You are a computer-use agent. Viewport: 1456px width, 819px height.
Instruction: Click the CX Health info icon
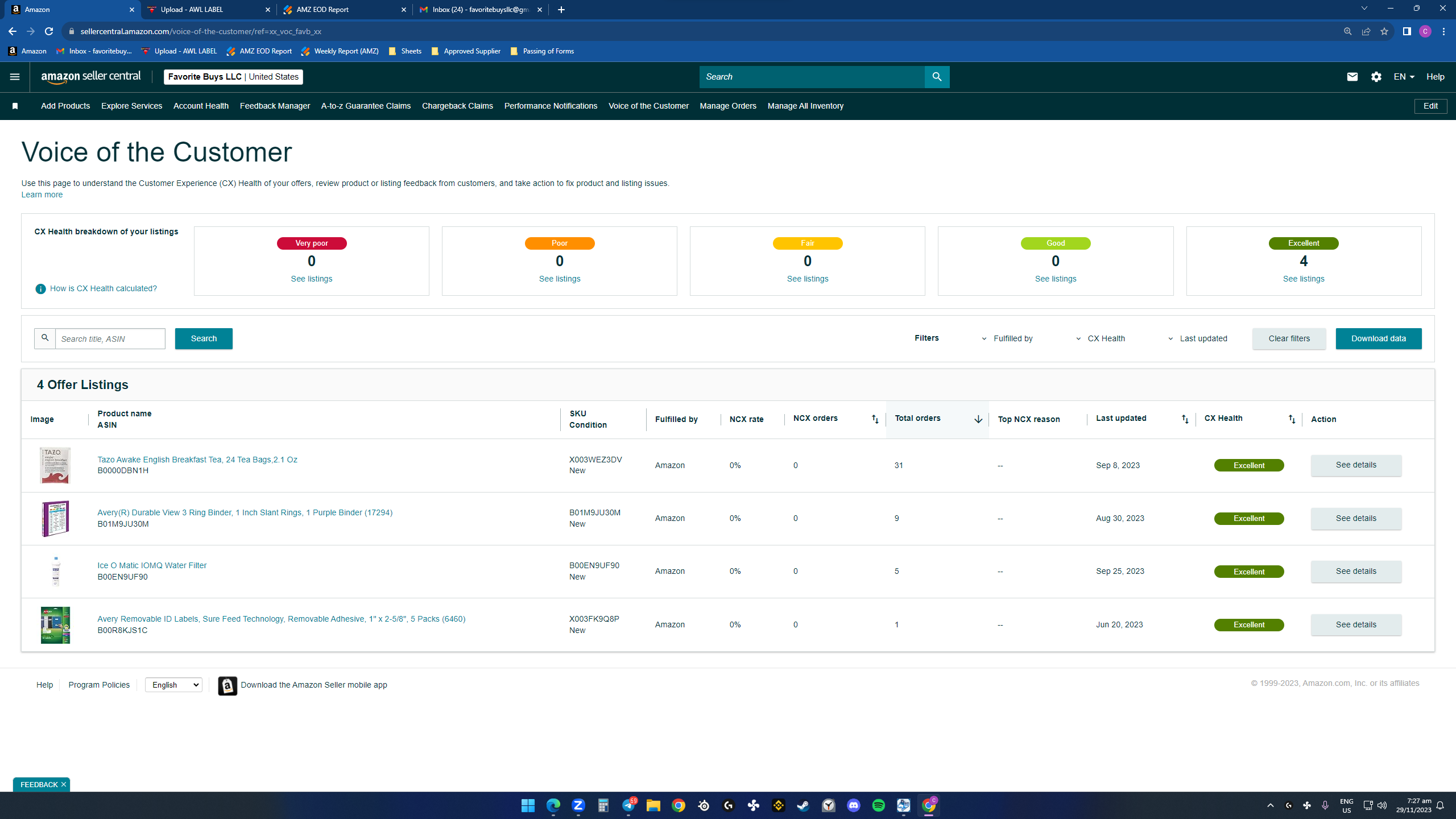40,289
